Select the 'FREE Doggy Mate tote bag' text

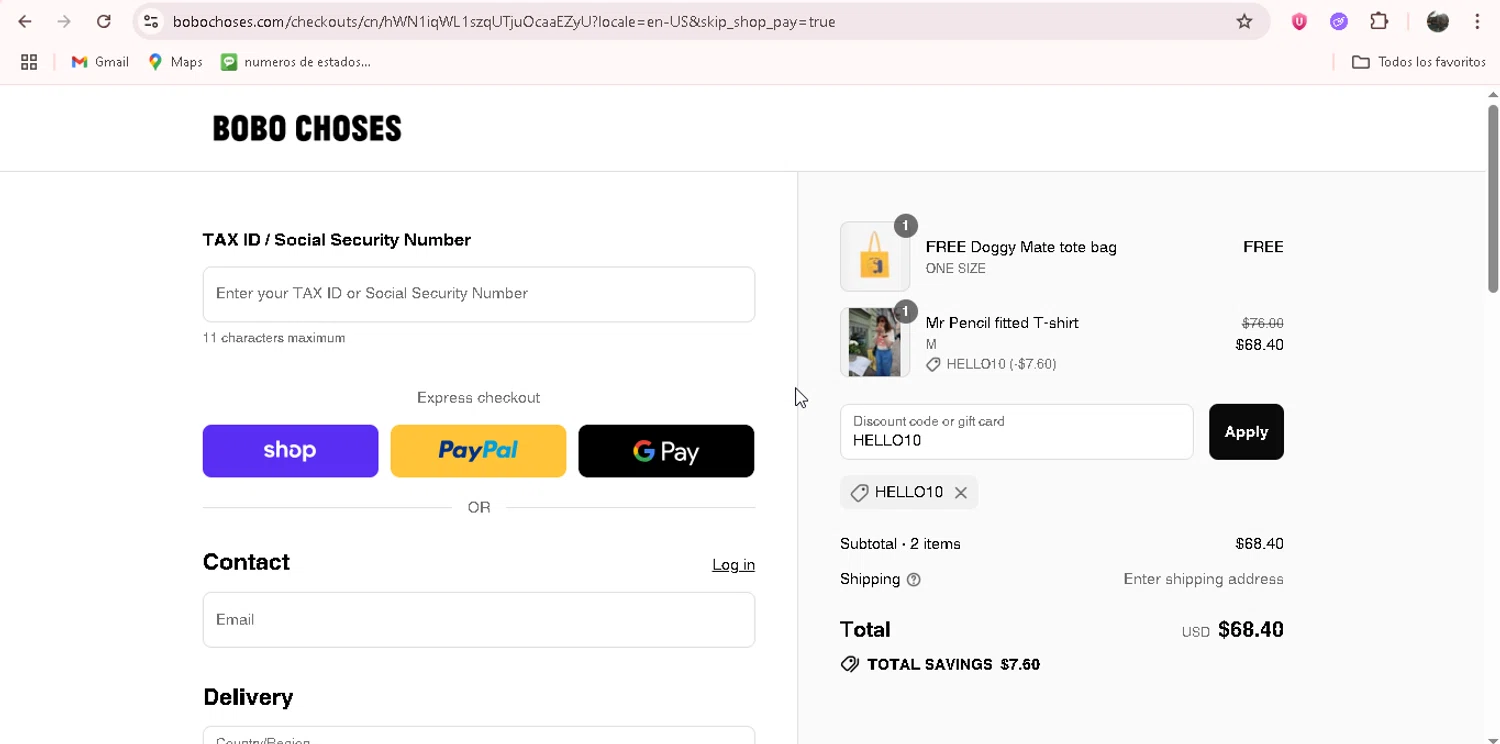pyautogui.click(x=1021, y=247)
